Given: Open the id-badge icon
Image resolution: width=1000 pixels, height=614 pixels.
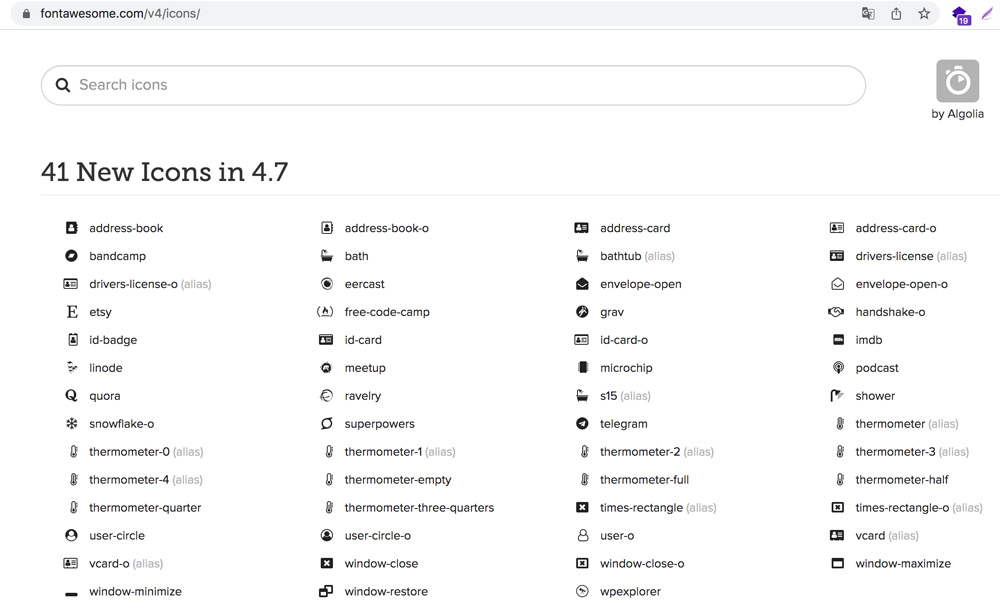Looking at the screenshot, I should click(73, 340).
